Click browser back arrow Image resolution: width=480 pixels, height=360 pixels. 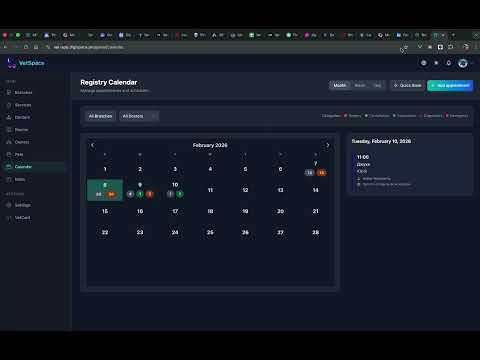click(5, 47)
